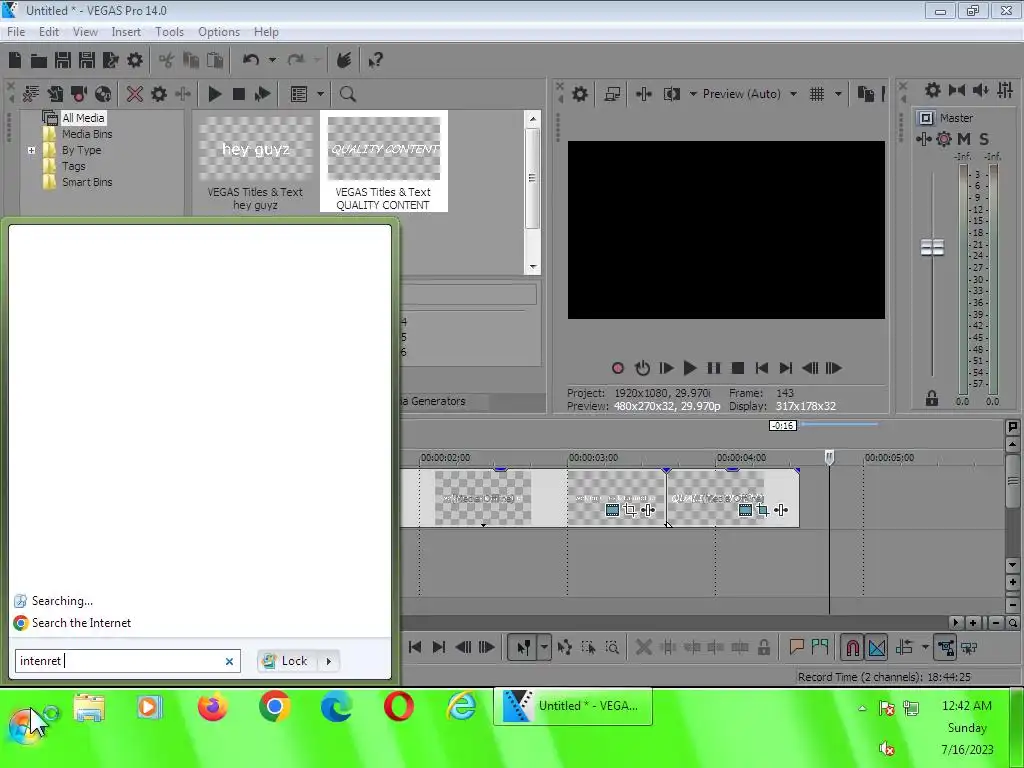Open the Views dropdown in Project Media
Image resolution: width=1024 pixels, height=768 pixels.
coord(320,94)
